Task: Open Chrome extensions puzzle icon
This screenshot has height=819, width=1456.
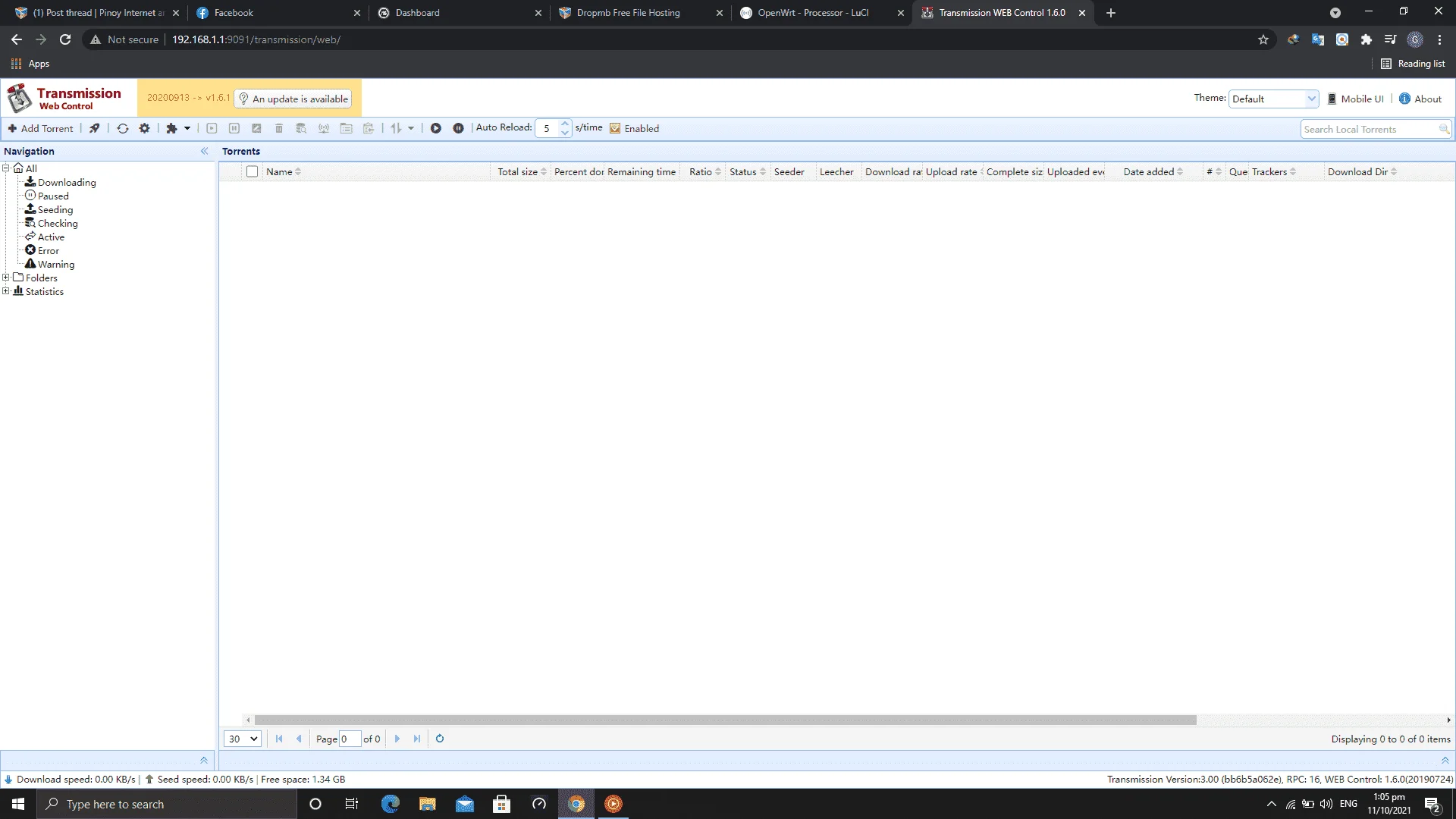Action: click(x=1367, y=39)
